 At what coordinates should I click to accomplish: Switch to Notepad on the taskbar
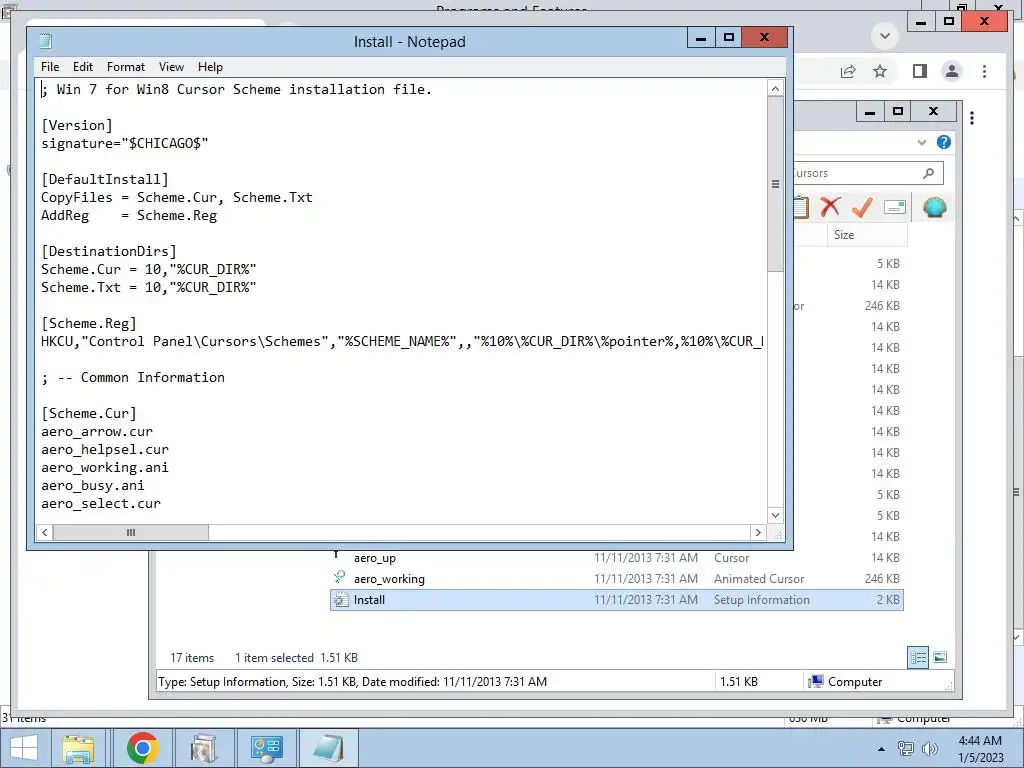[328, 748]
